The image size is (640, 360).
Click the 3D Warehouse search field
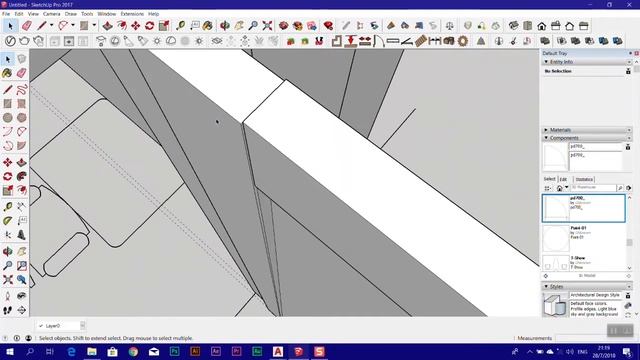pyautogui.click(x=593, y=188)
